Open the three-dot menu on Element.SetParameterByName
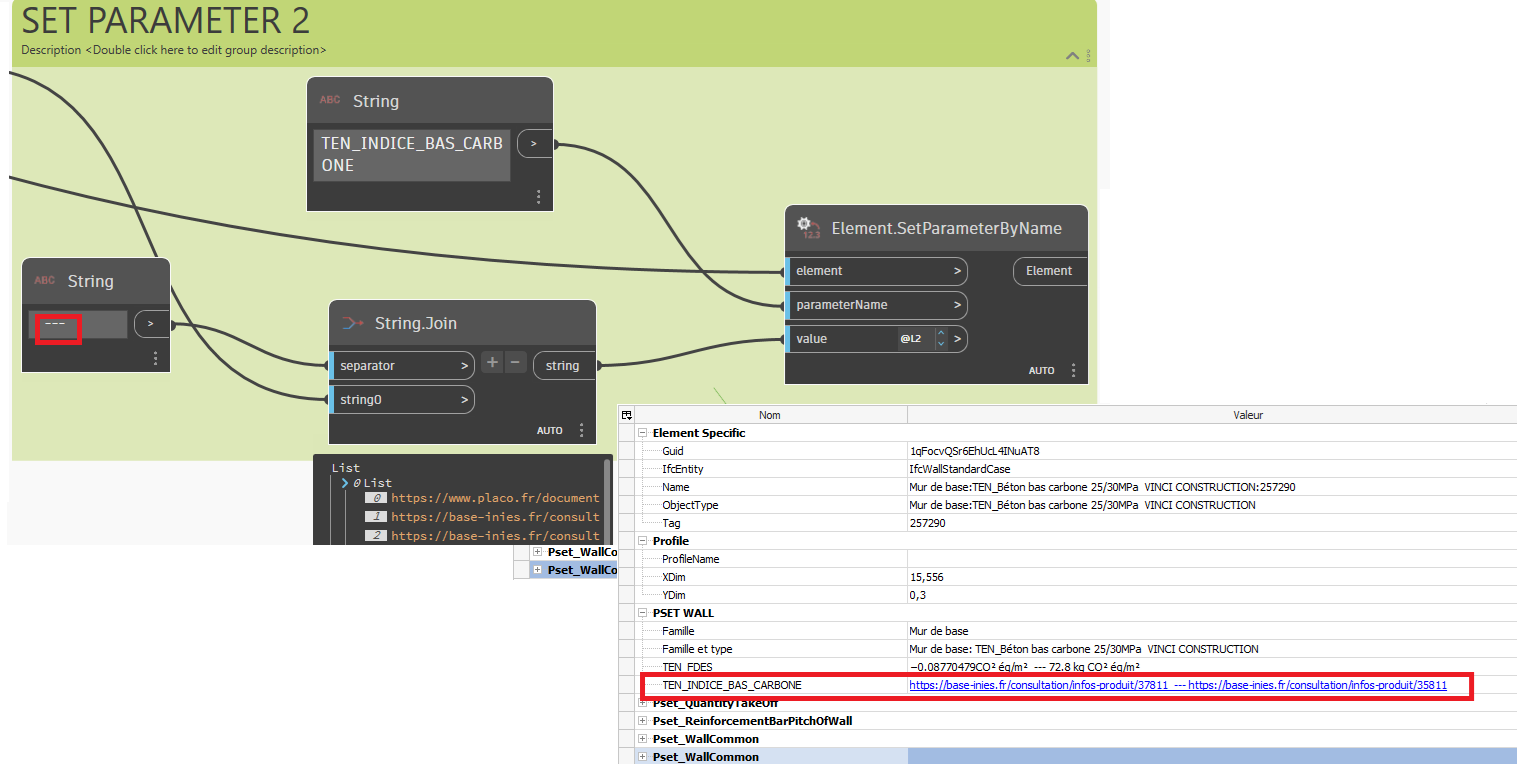 pyautogui.click(x=1073, y=370)
